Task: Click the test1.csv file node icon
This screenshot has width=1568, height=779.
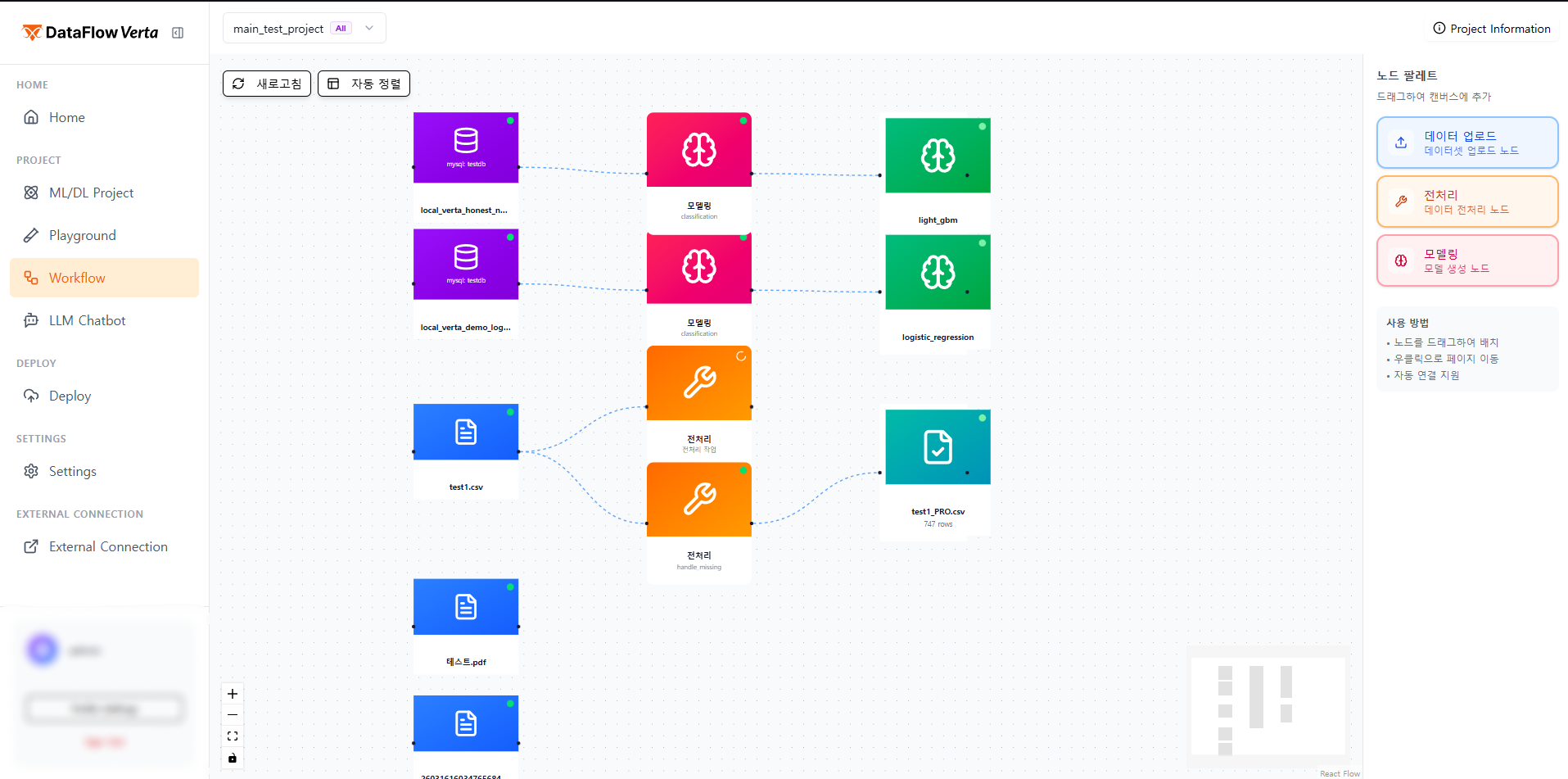Action: point(466,432)
